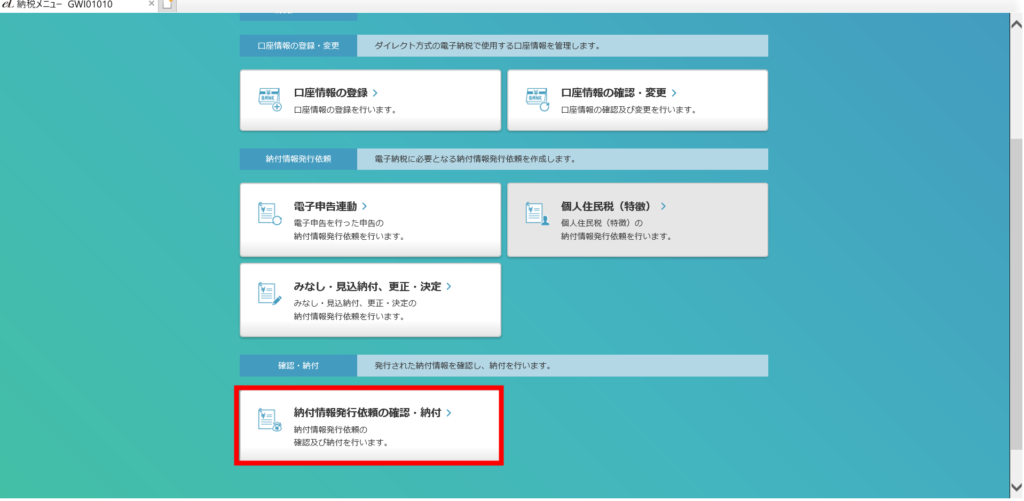Open the 納付情報発行依頼の確認・納付 link
The image size is (1024, 501).
point(368,412)
